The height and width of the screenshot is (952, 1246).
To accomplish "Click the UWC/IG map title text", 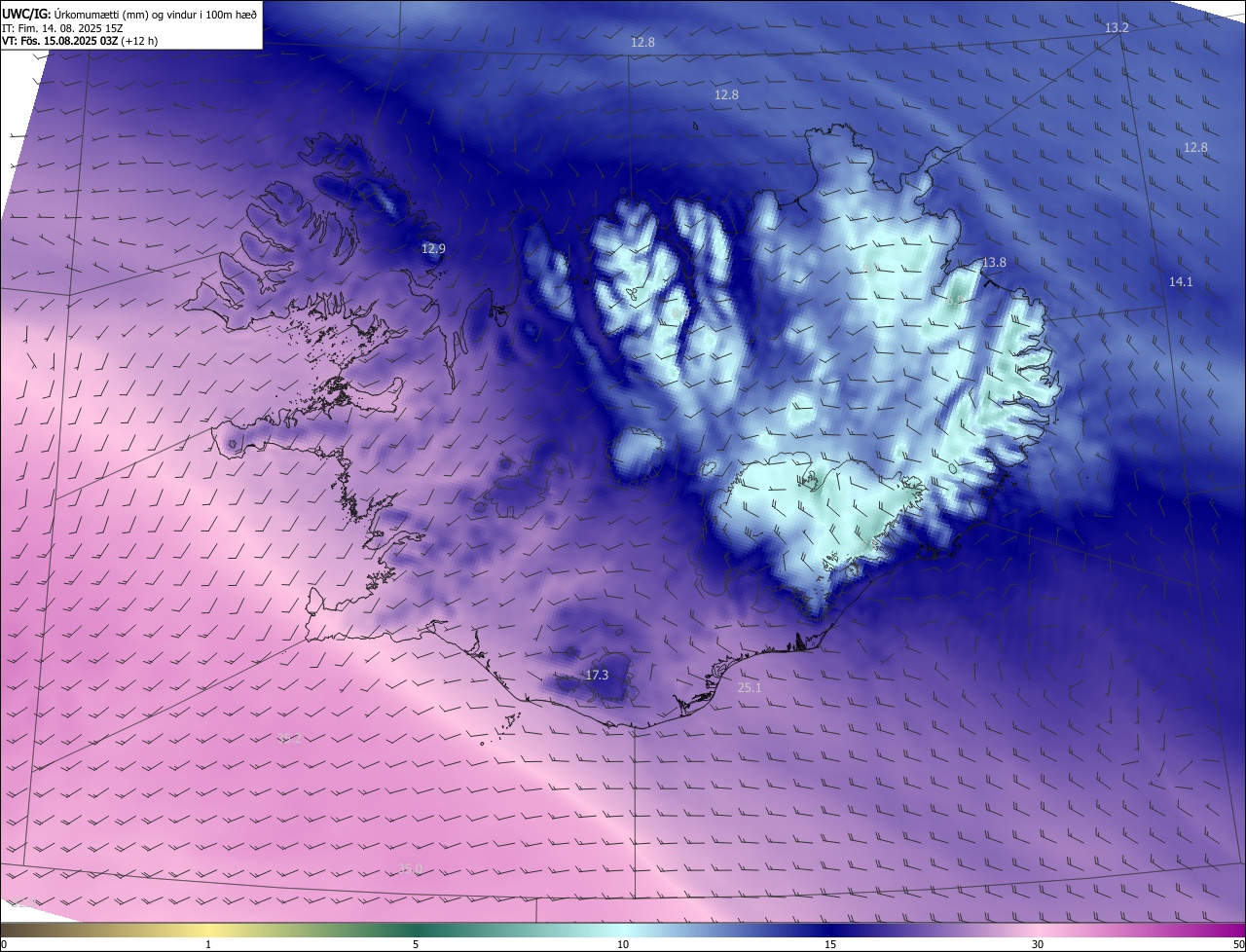I will pyautogui.click(x=129, y=14).
